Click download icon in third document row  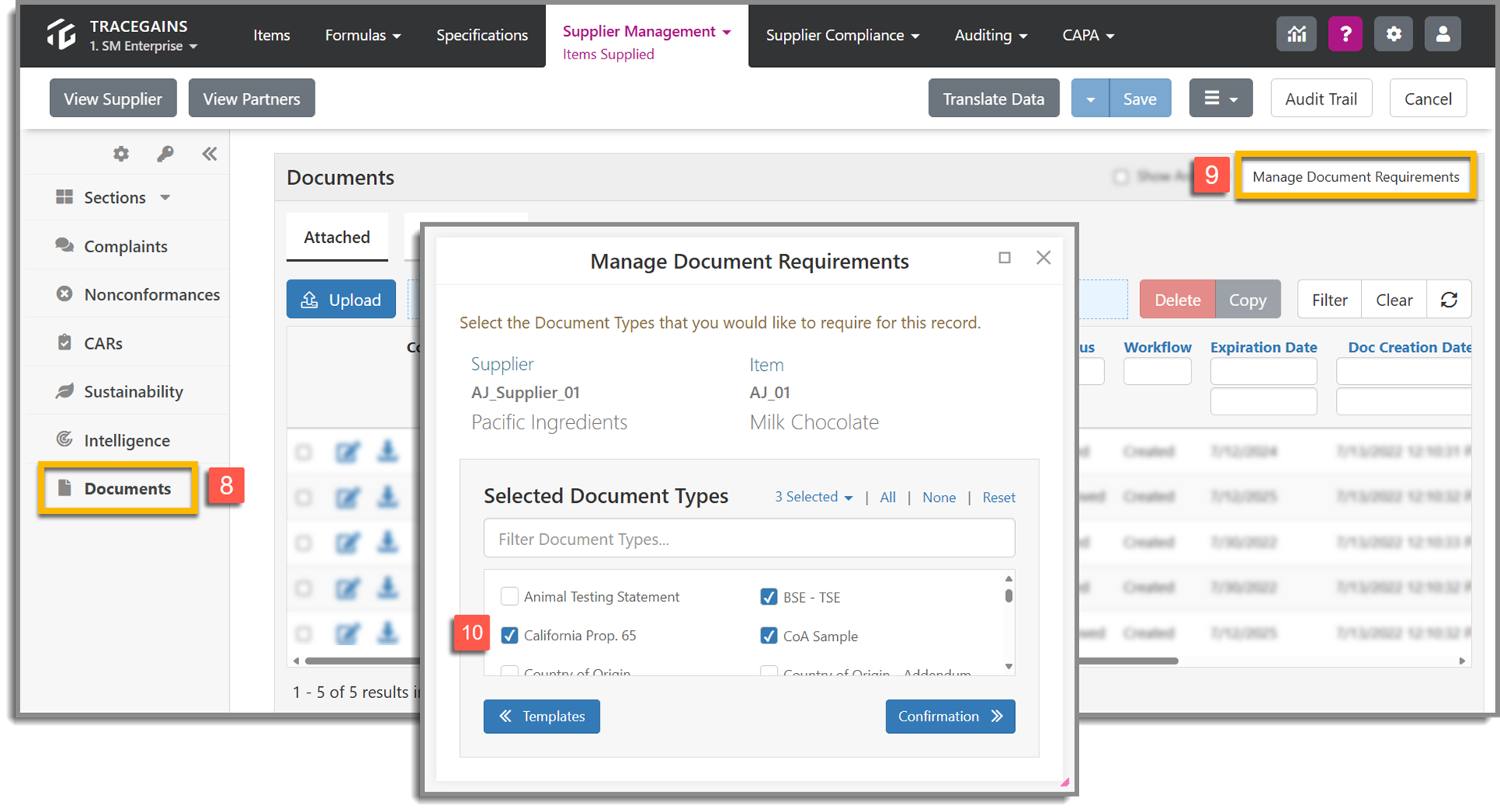point(387,542)
